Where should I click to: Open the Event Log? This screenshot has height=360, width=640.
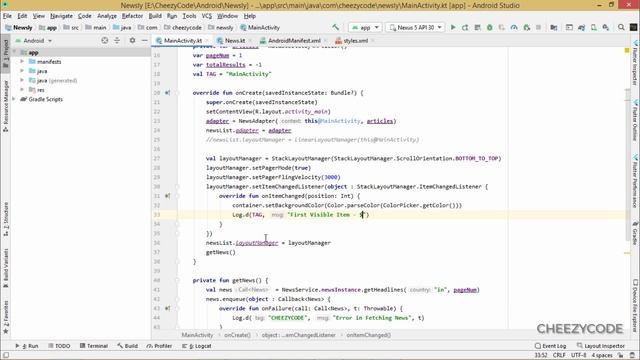pyautogui.click(x=551, y=346)
